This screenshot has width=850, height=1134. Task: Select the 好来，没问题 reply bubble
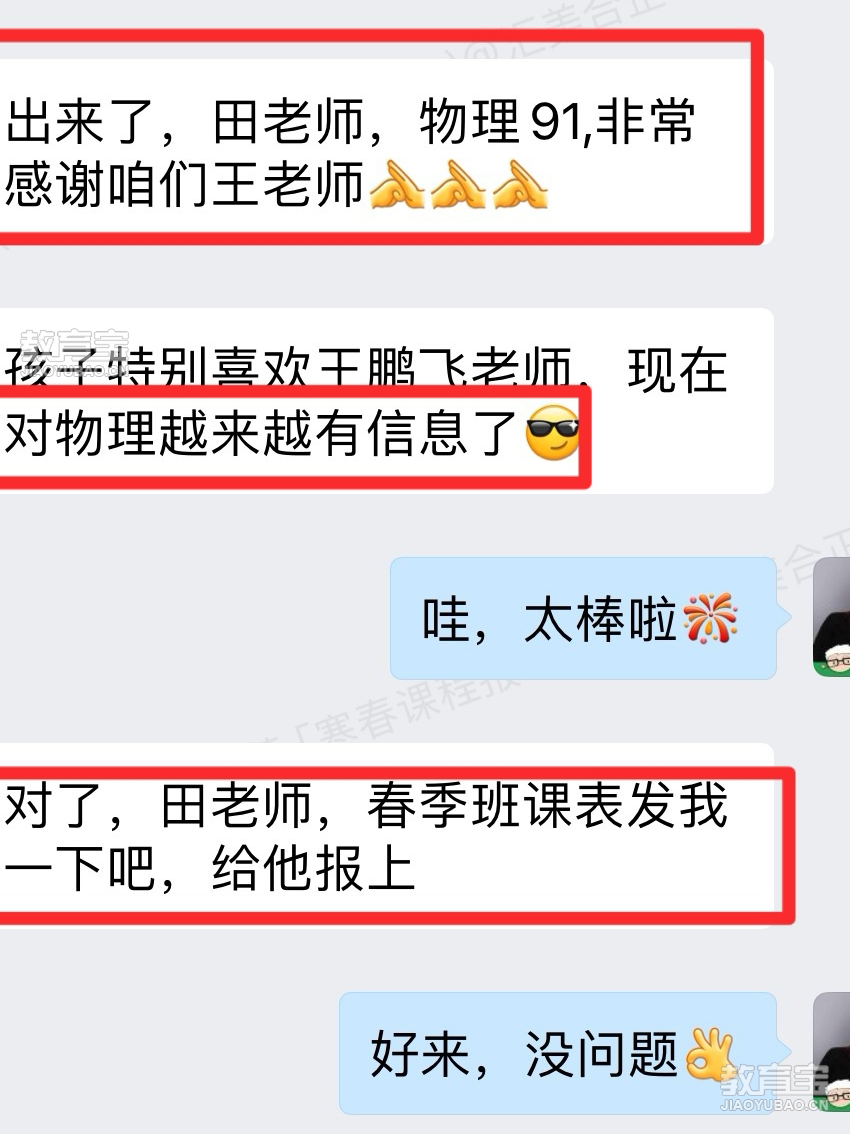pos(558,1052)
